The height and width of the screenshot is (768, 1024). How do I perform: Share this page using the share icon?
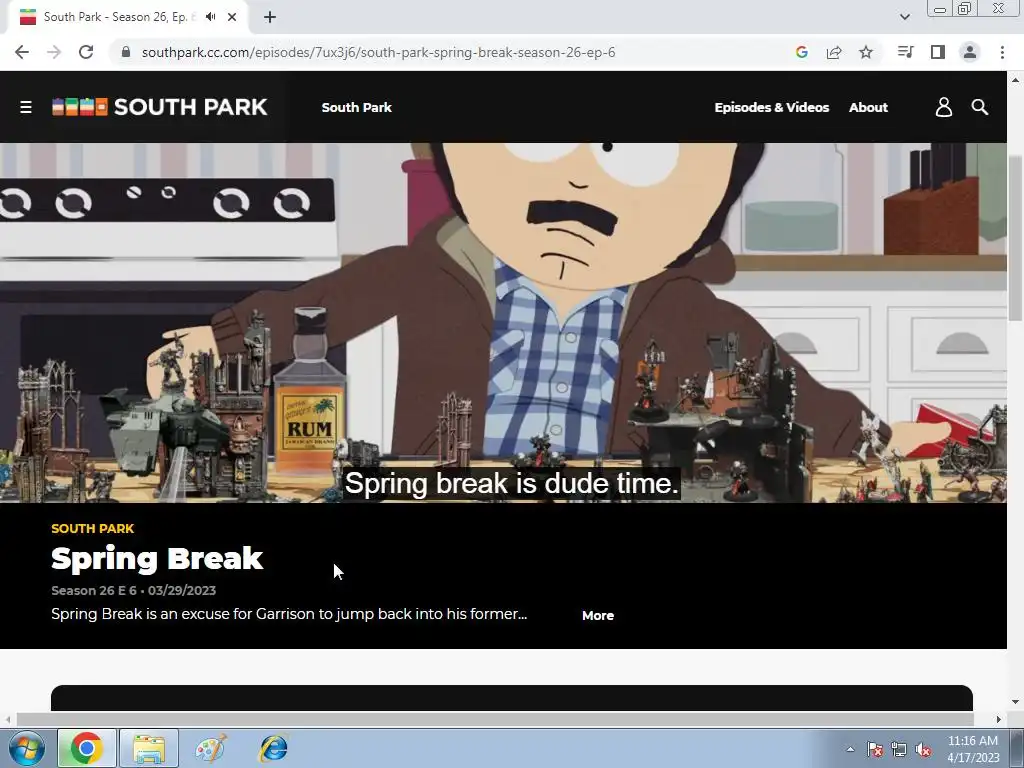tap(834, 52)
